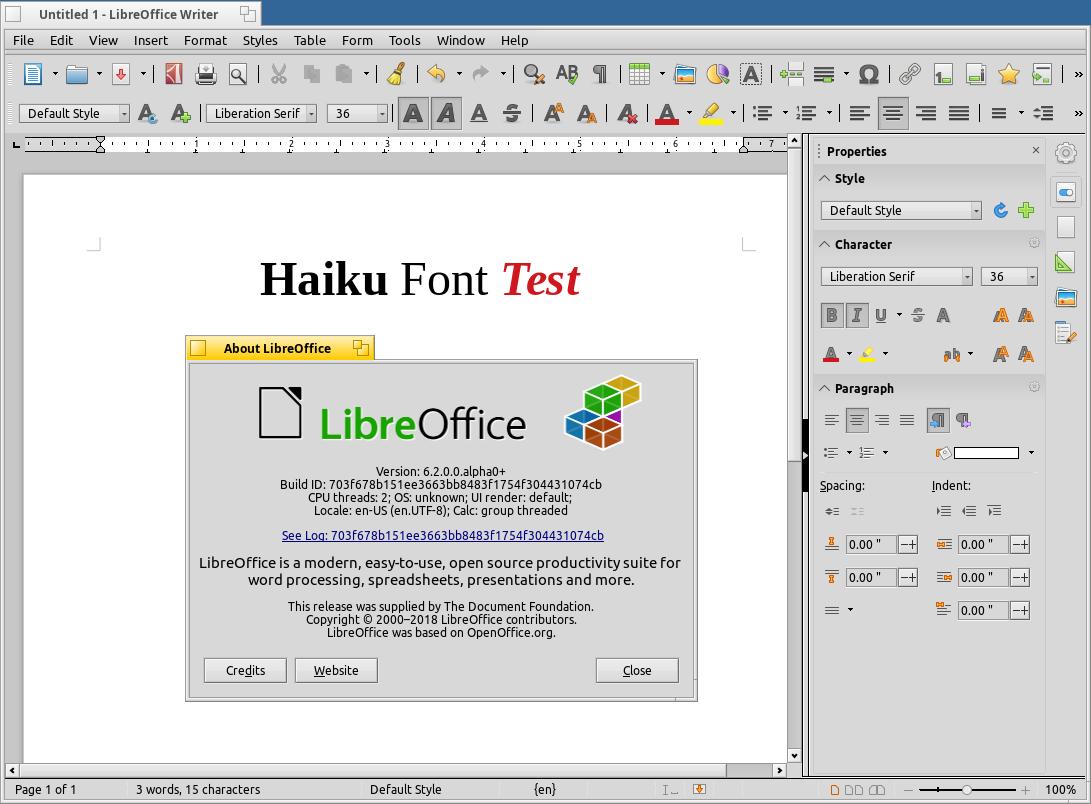Screen dimensions: 1091x804
Task: Open the File menu
Action: pyautogui.click(x=24, y=40)
